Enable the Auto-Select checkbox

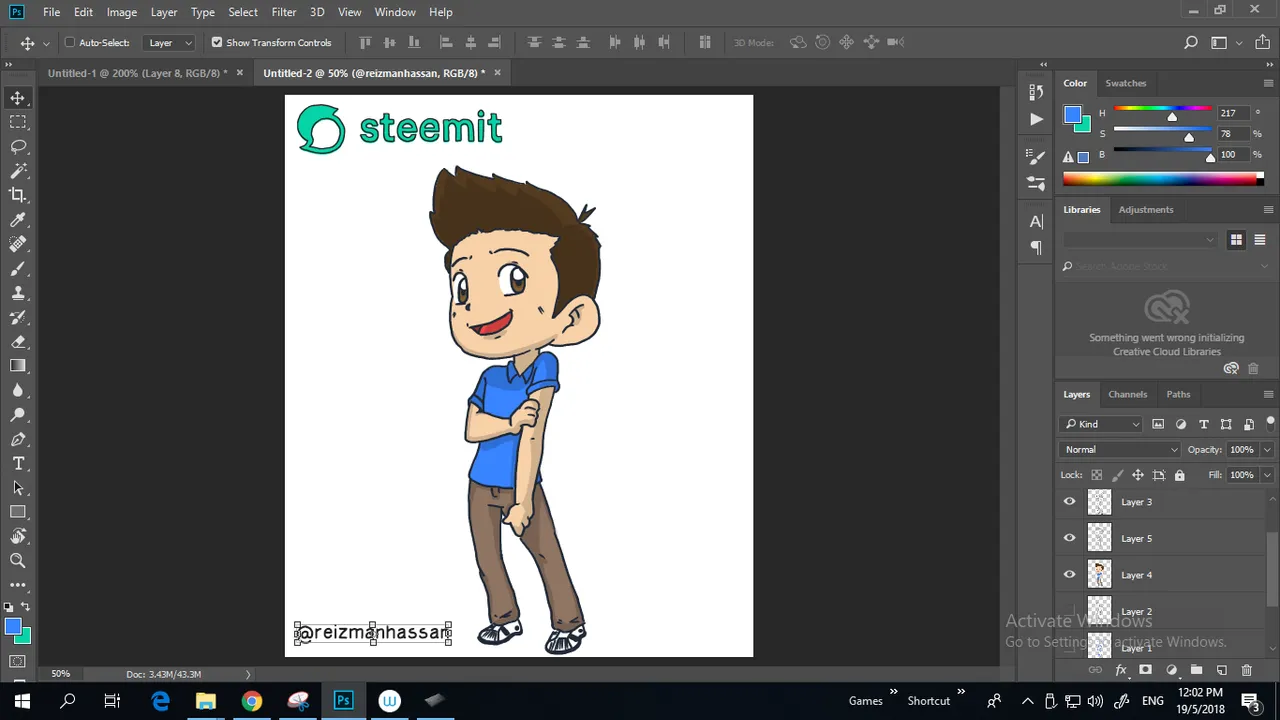point(70,42)
